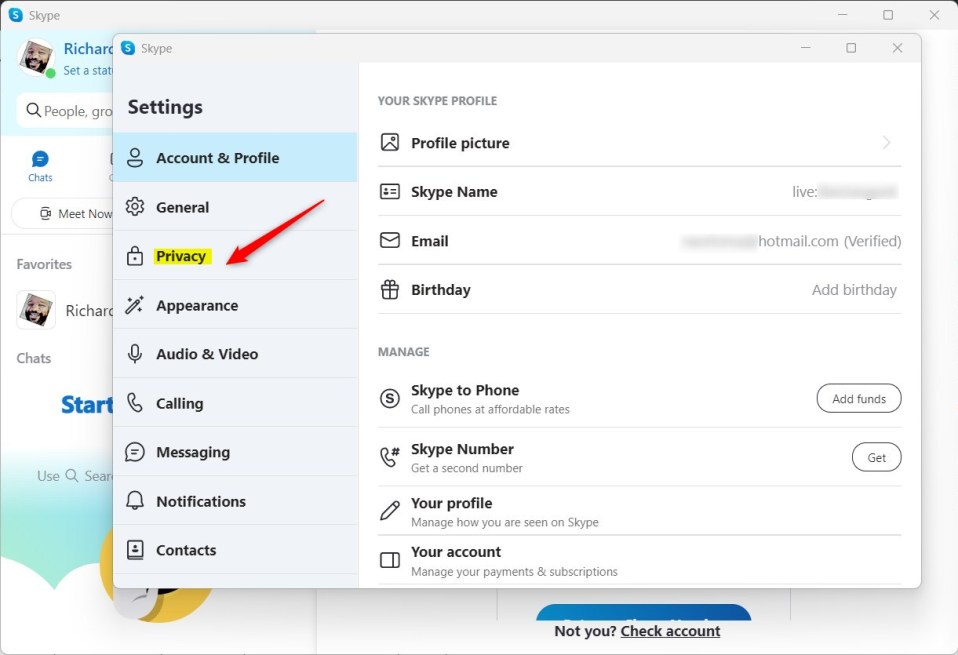Expand Profile picture chevron
The height and width of the screenshot is (655, 958).
click(x=887, y=142)
